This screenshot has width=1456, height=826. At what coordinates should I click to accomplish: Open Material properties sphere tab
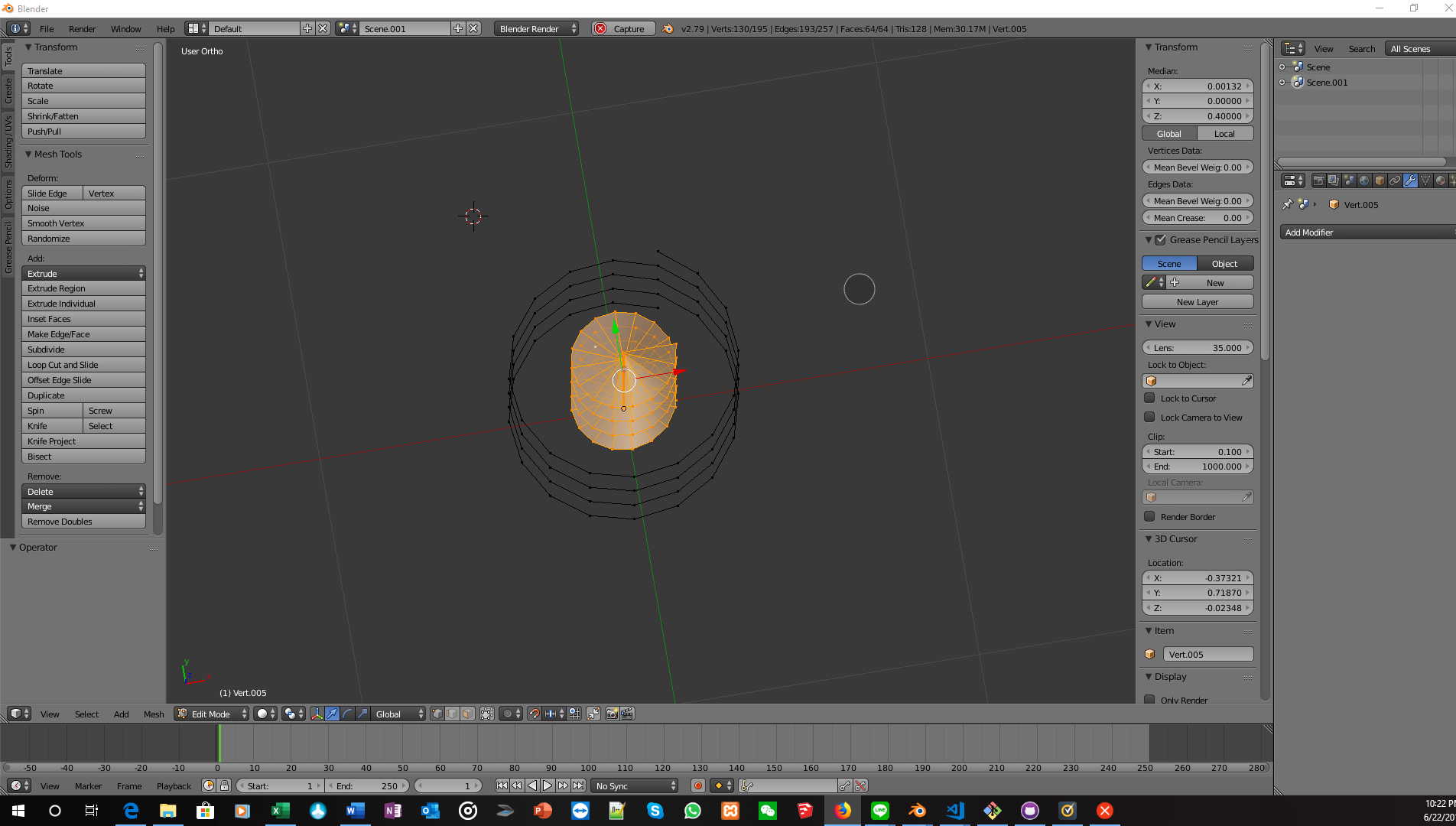pos(1441,180)
